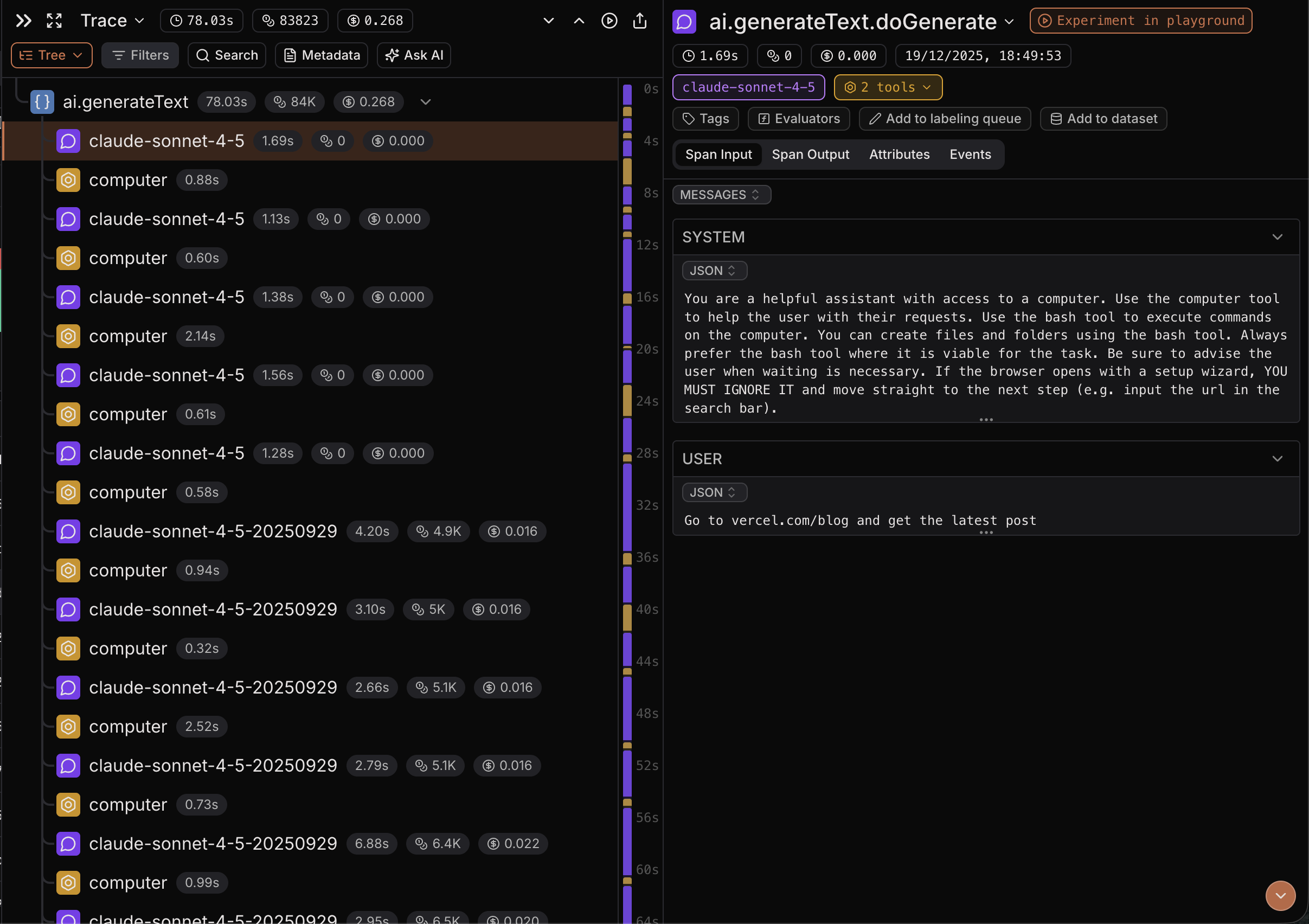Go to next span with down arrow

coord(548,21)
